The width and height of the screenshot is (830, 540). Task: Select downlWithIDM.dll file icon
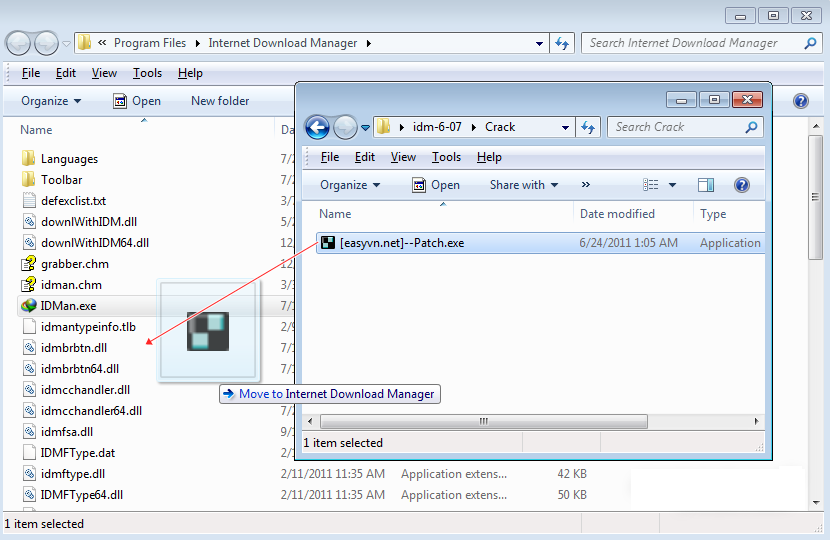coord(29,222)
